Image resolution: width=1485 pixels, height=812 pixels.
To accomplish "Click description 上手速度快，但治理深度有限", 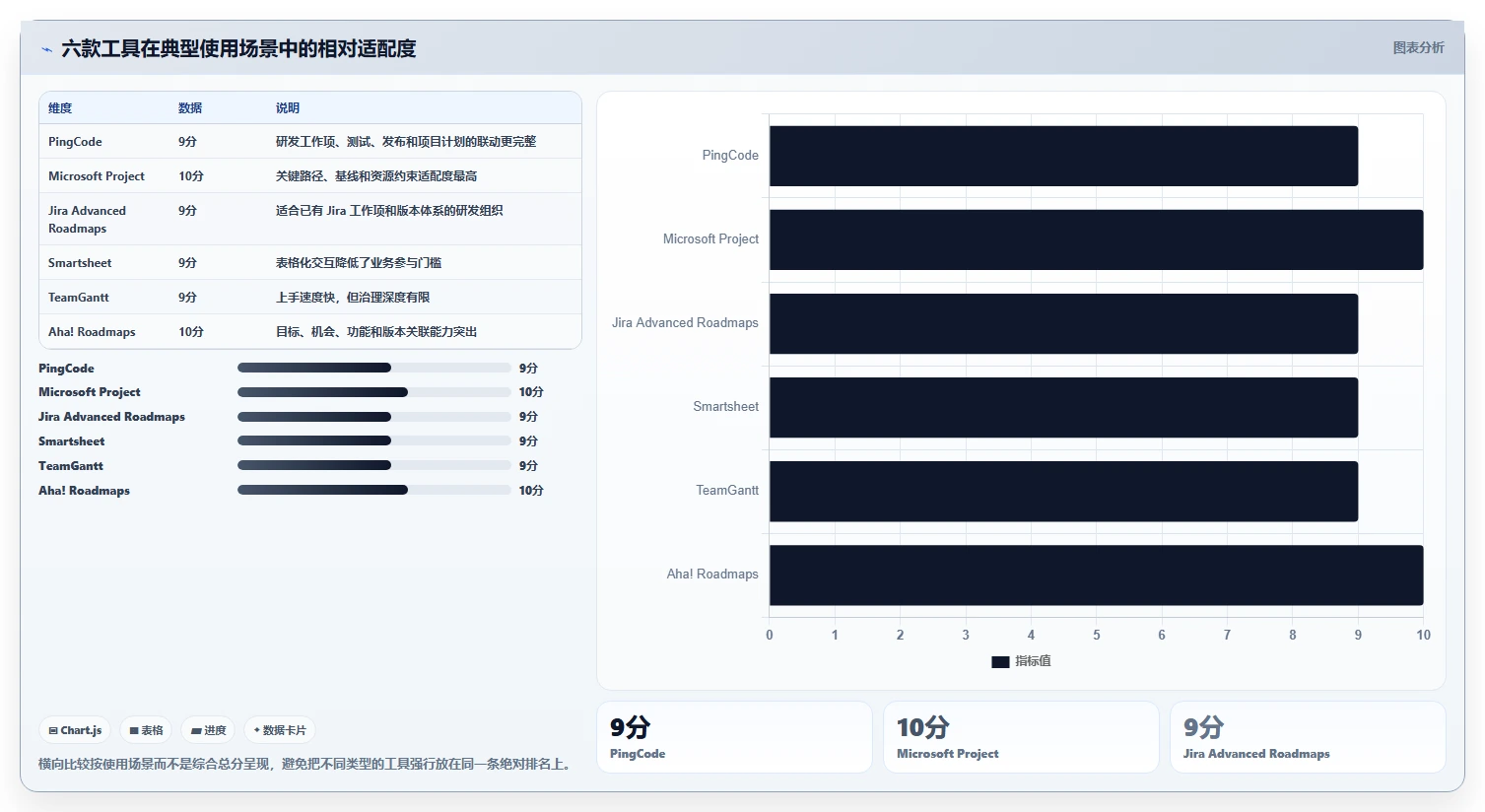I will pos(353,298).
